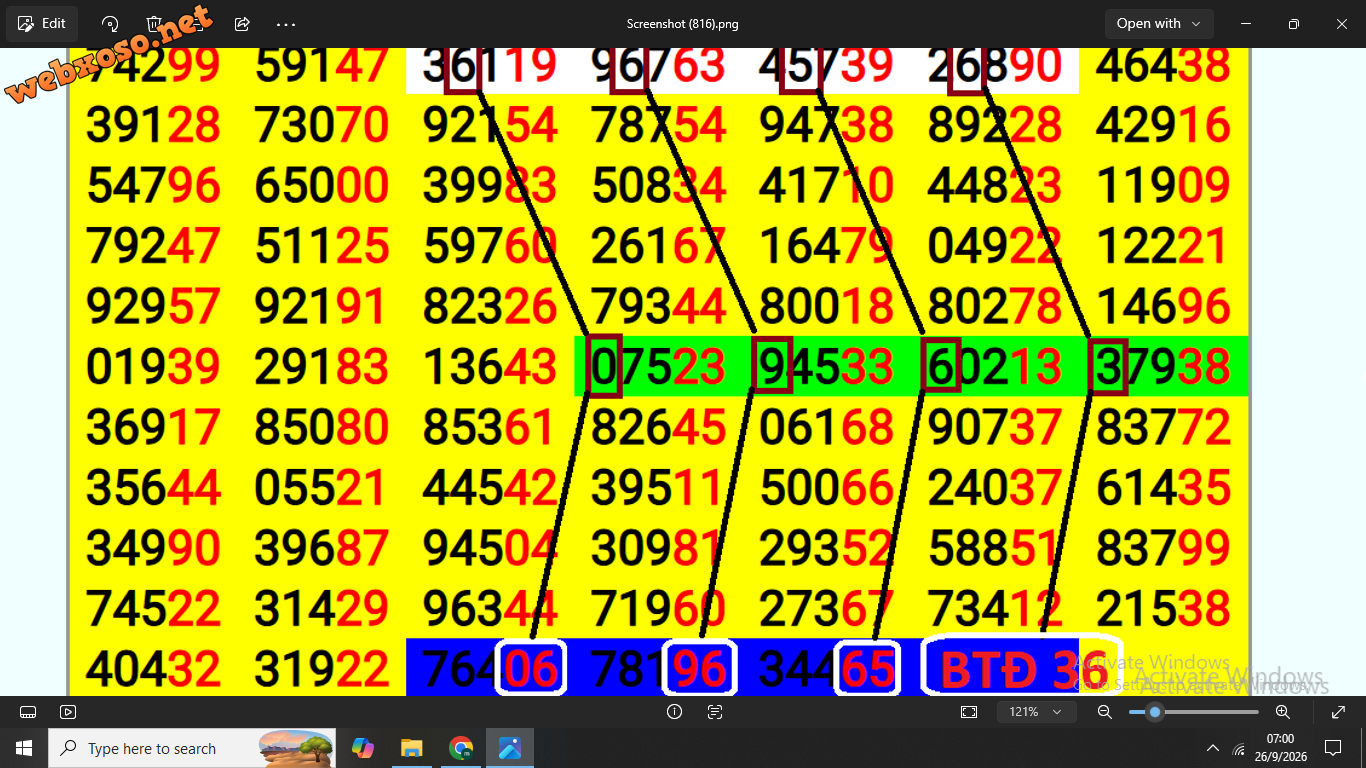Click the Photos app taskbar icon
Screen dimensions: 1366x768
coord(510,748)
